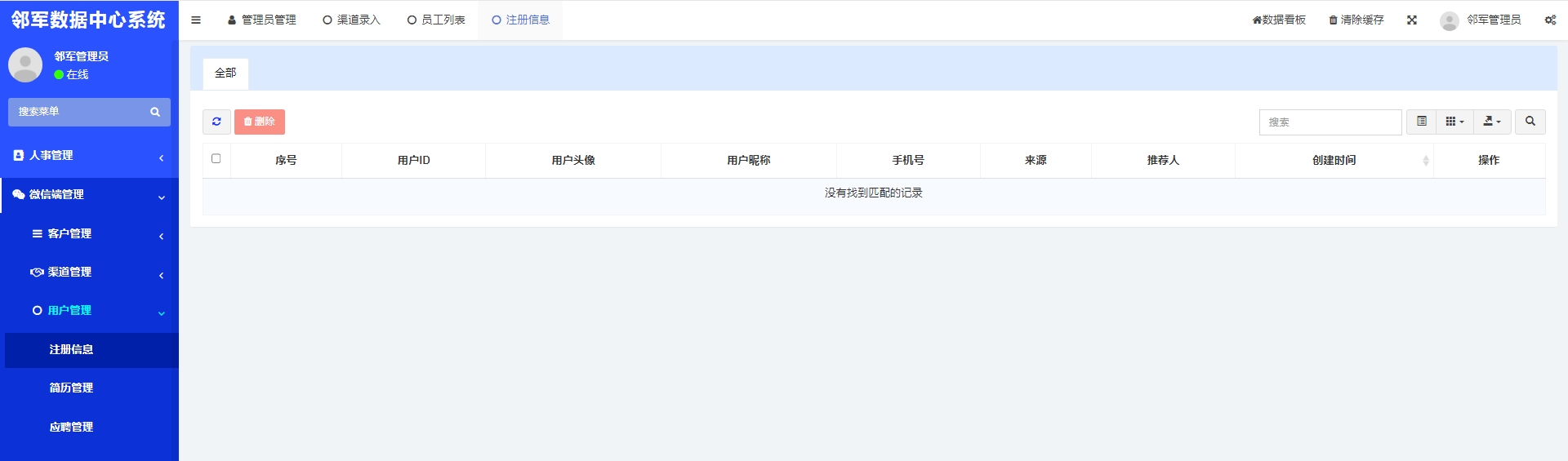
Task: Click the red 删除 button
Action: pyautogui.click(x=260, y=122)
